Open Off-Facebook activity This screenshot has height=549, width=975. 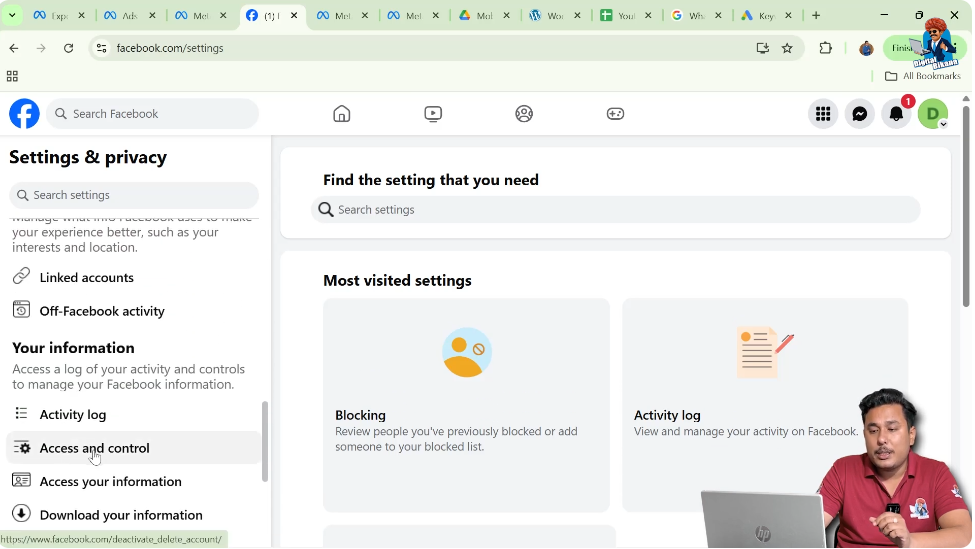coord(134,311)
